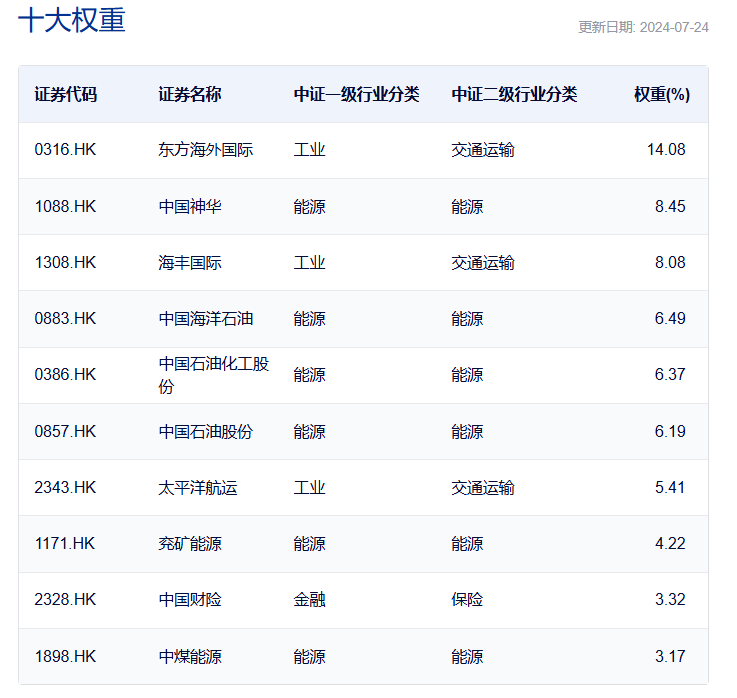Screen dimensions: 737x698
Task: Select stock code 0857.HK
Action: (x=65, y=431)
